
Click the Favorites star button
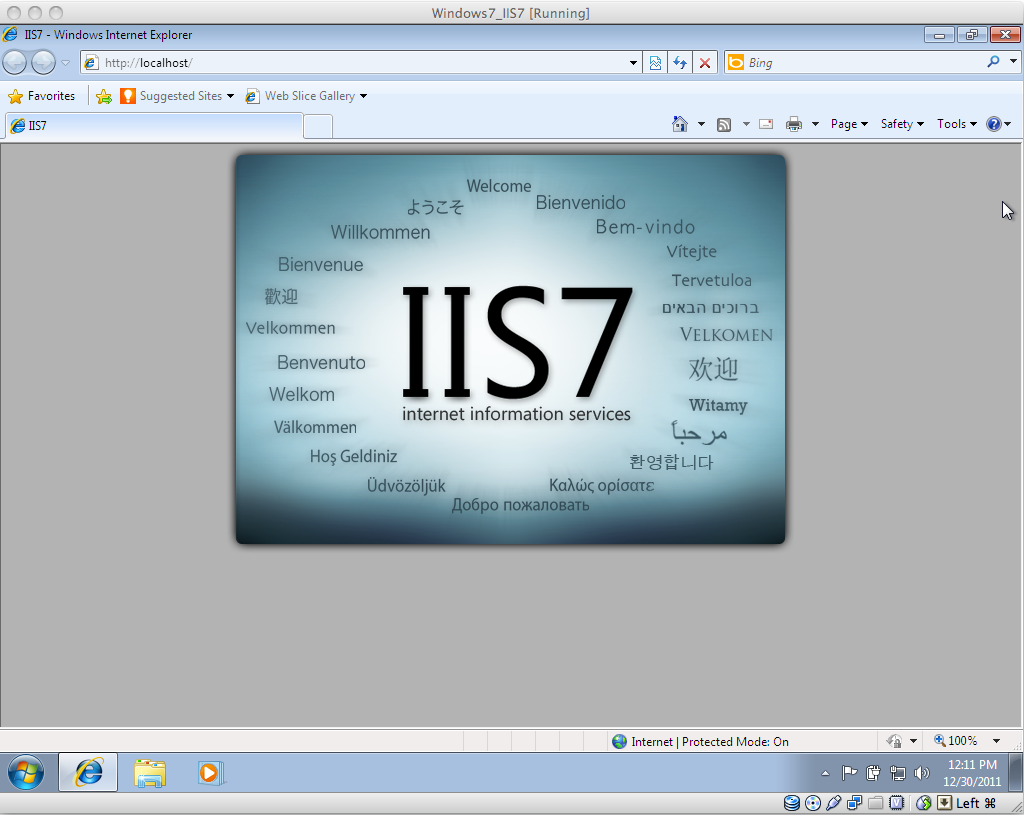coord(43,96)
